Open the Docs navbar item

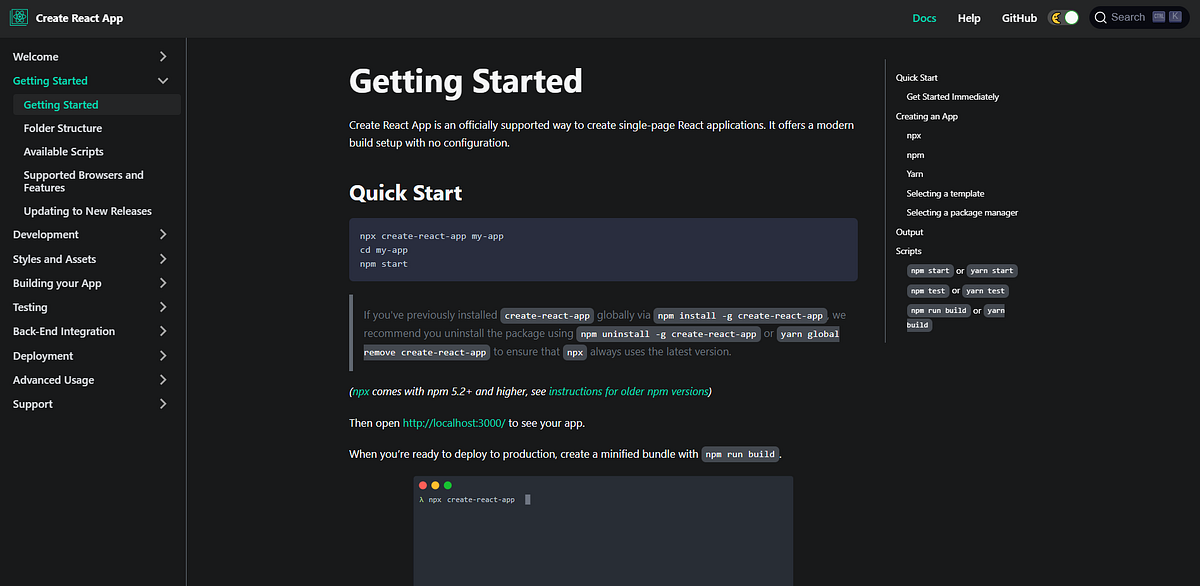(924, 17)
